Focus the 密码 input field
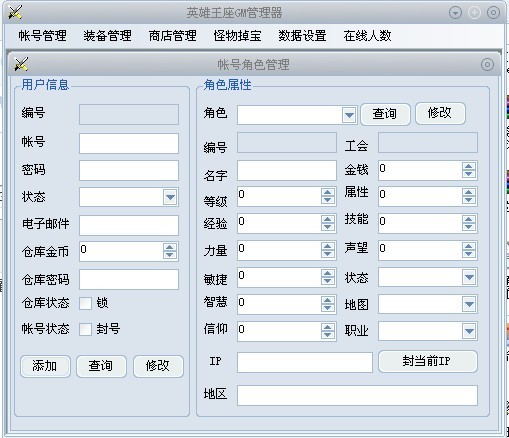 129,171
